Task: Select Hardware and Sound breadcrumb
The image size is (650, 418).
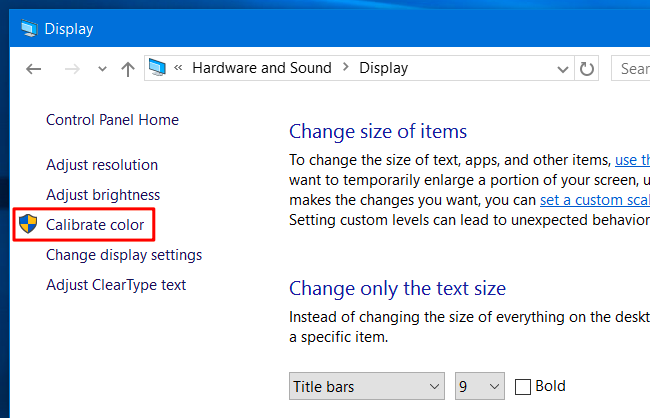Action: point(260,68)
